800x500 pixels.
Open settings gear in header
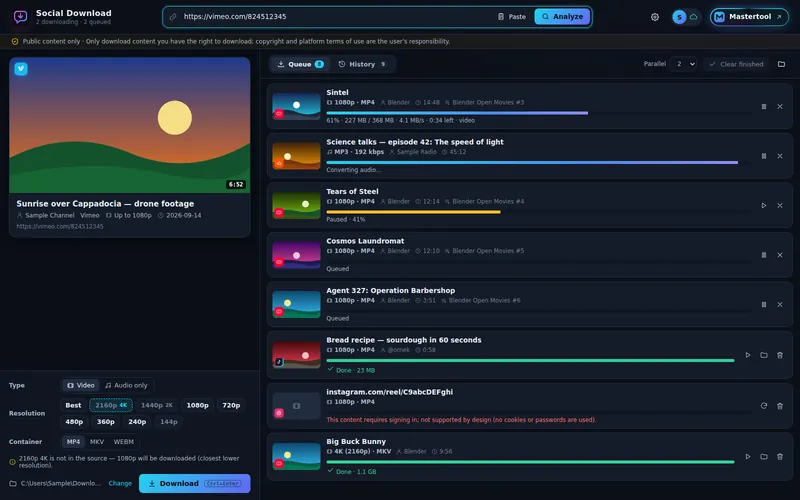[655, 17]
